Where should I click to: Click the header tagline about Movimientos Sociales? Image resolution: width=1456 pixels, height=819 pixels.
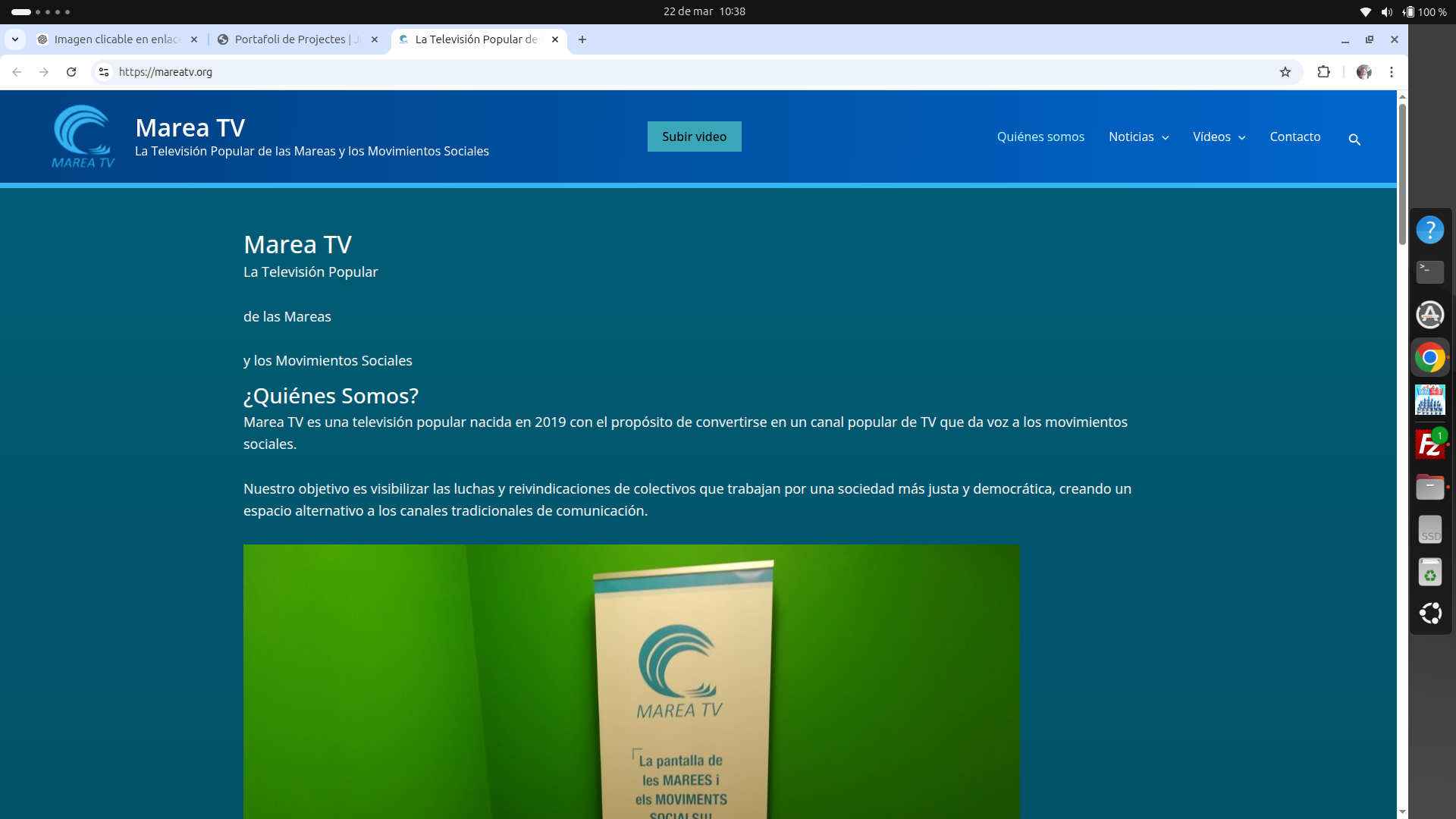click(x=312, y=152)
